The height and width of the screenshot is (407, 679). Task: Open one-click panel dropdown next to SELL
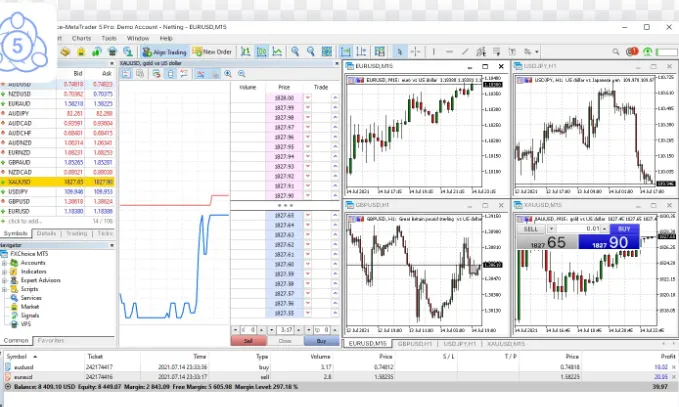pos(551,229)
